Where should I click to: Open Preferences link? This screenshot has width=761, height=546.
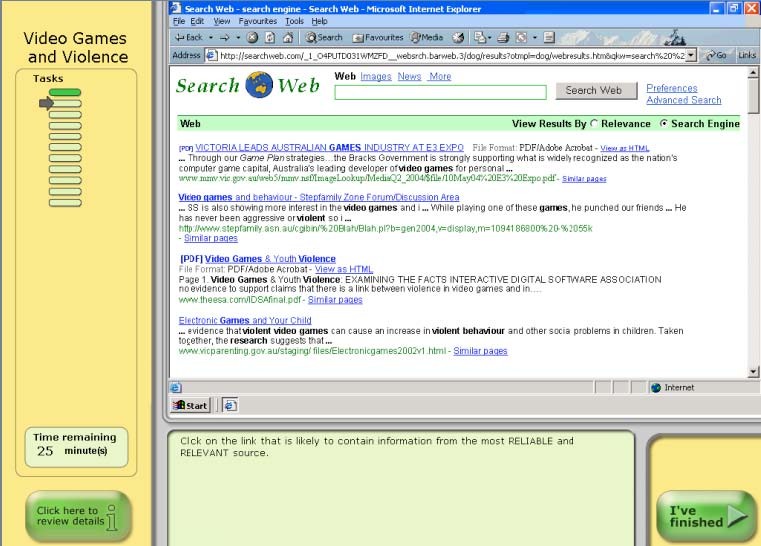pos(672,88)
